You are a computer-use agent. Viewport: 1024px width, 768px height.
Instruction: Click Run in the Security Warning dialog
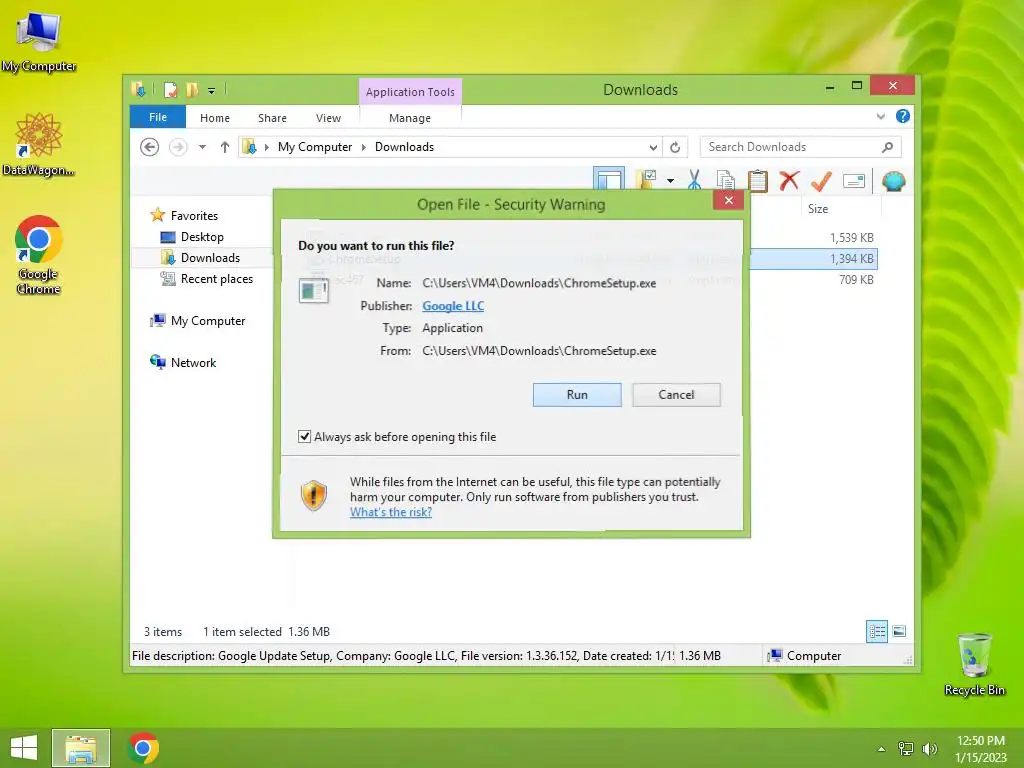pyautogui.click(x=577, y=394)
